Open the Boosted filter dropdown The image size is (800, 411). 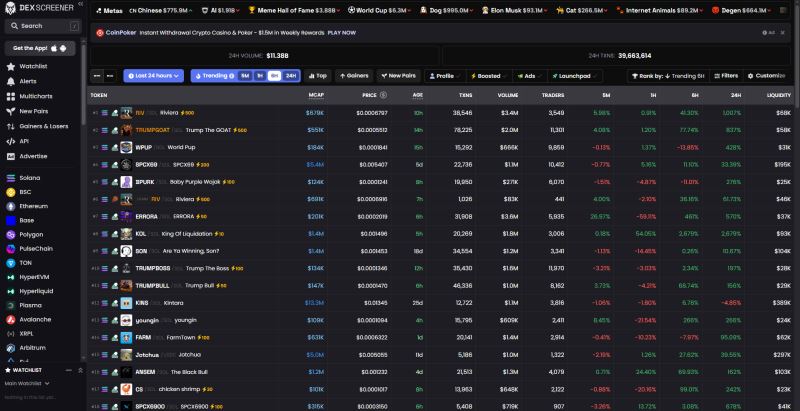[x=488, y=76]
